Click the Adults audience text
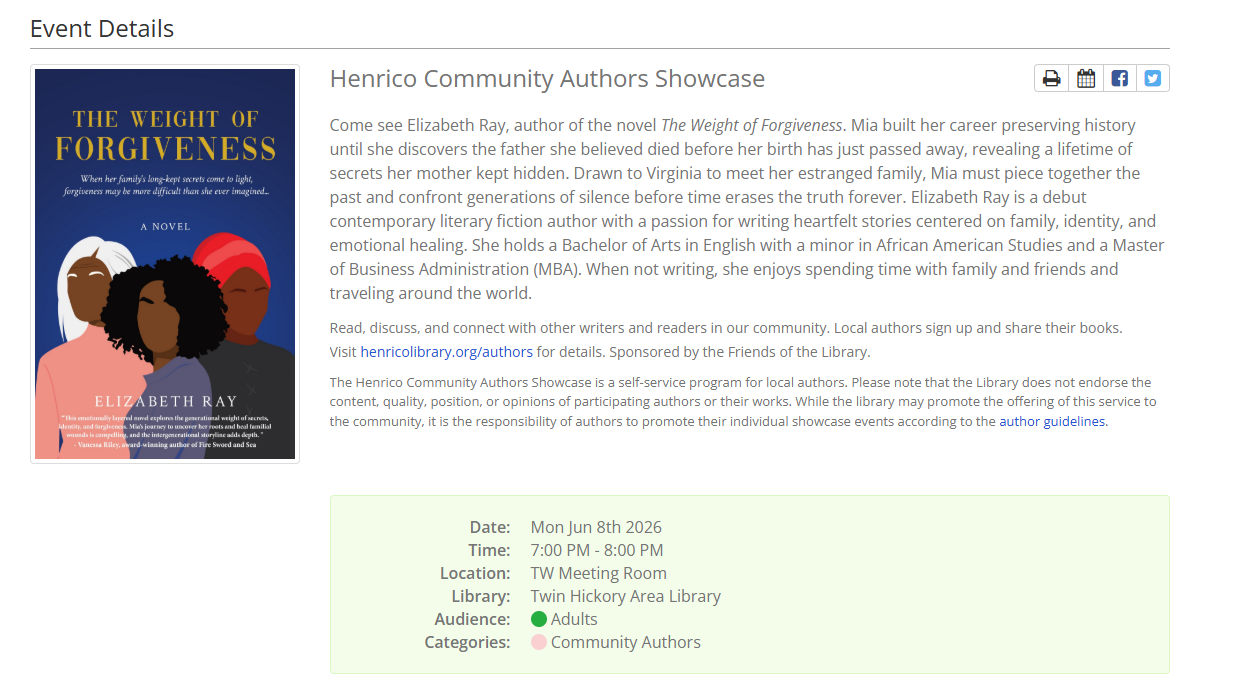Image resolution: width=1252 pixels, height=687 pixels. pyautogui.click(x=574, y=619)
